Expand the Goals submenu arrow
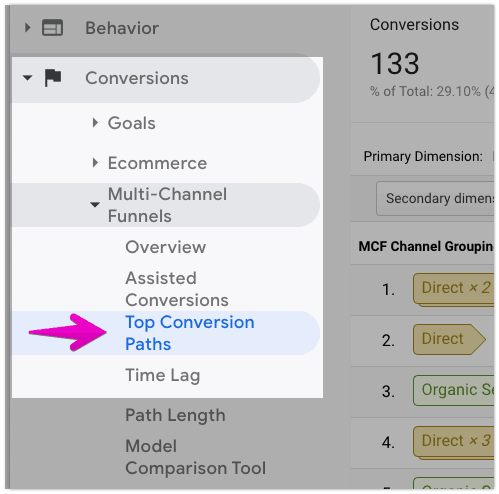The image size is (499, 494). tap(95, 123)
